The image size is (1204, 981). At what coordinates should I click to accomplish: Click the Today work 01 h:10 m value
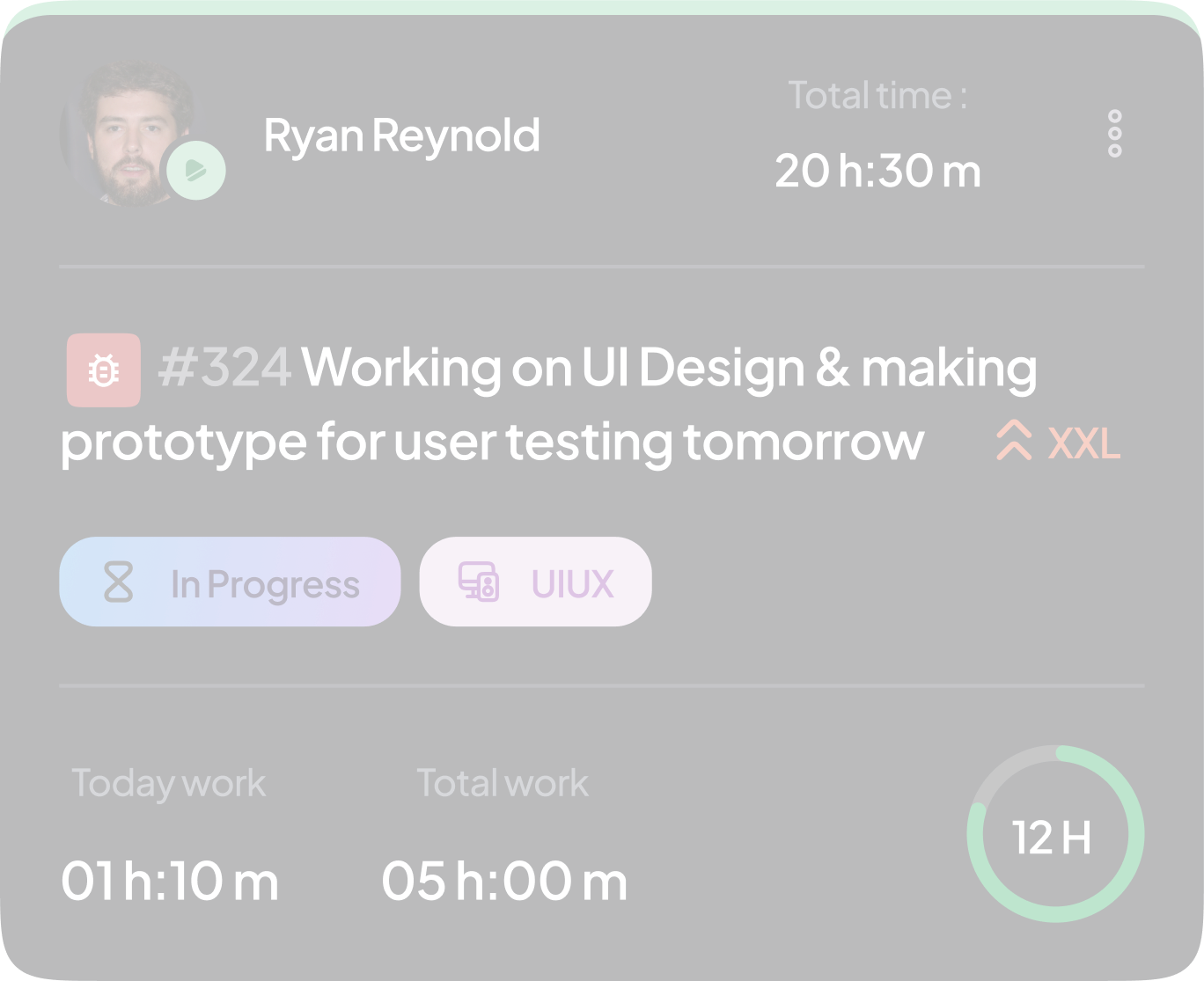coord(170,881)
